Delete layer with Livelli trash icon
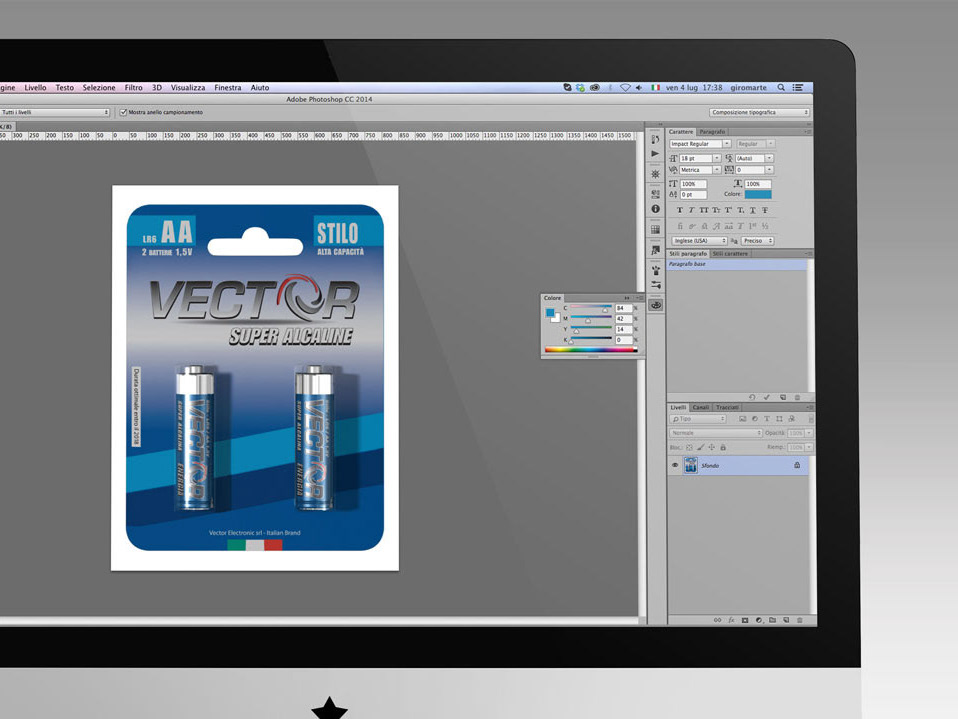 (x=800, y=620)
